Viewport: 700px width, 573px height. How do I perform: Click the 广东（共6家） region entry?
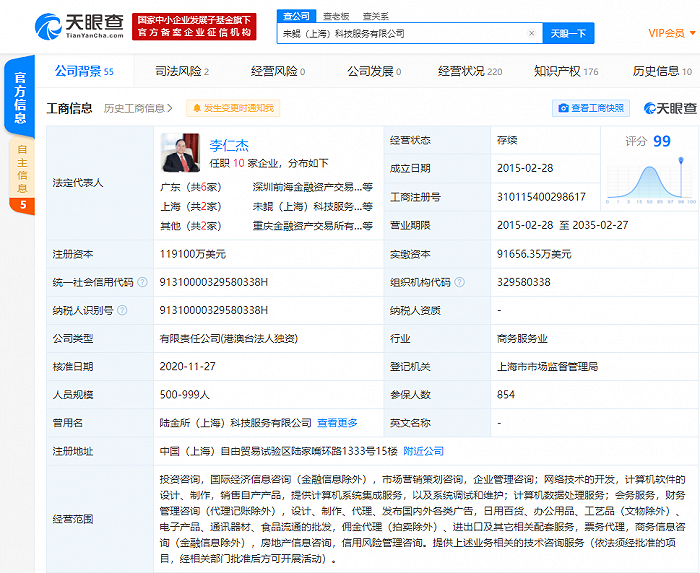pos(191,187)
